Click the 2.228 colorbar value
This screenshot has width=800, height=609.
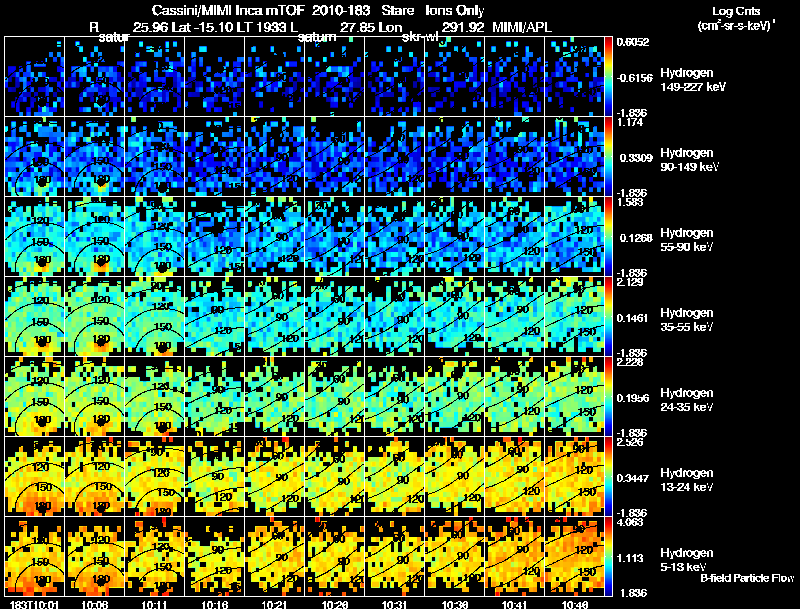point(630,362)
